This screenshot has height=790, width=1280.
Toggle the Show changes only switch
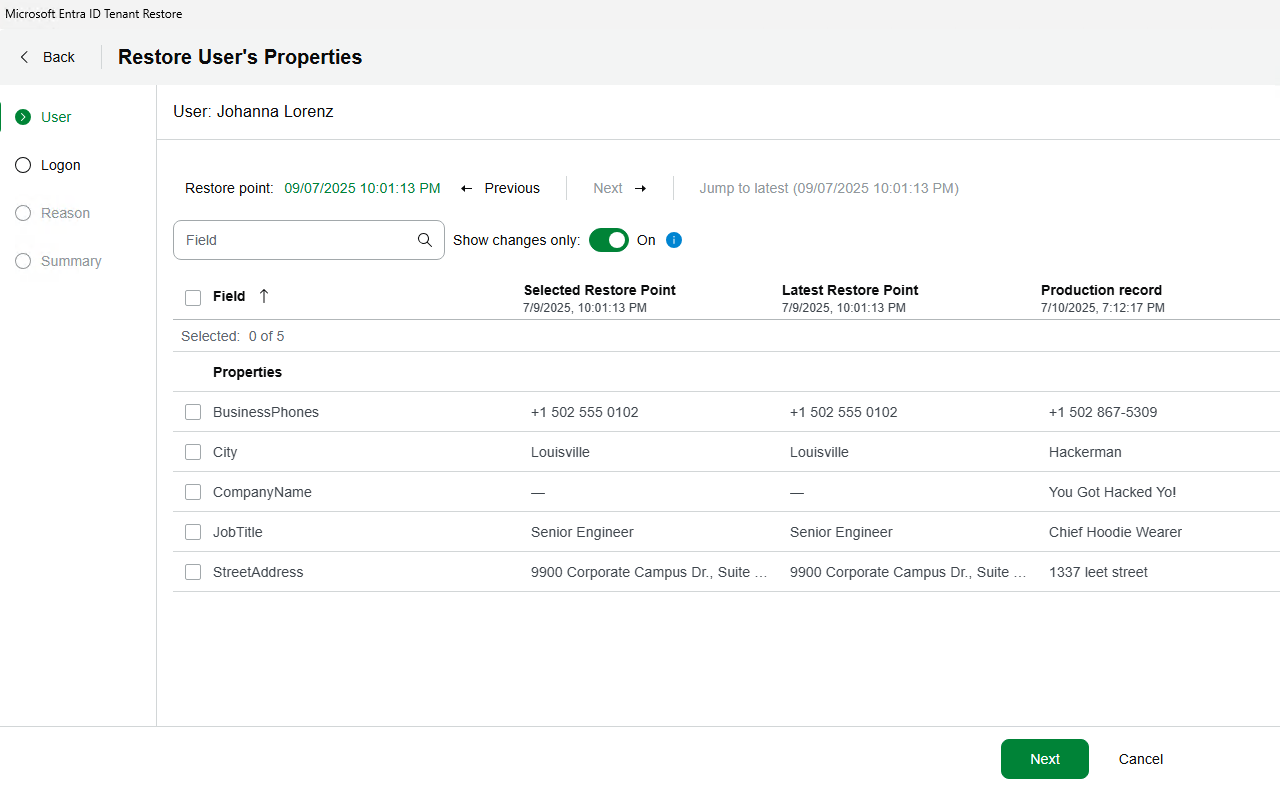609,240
